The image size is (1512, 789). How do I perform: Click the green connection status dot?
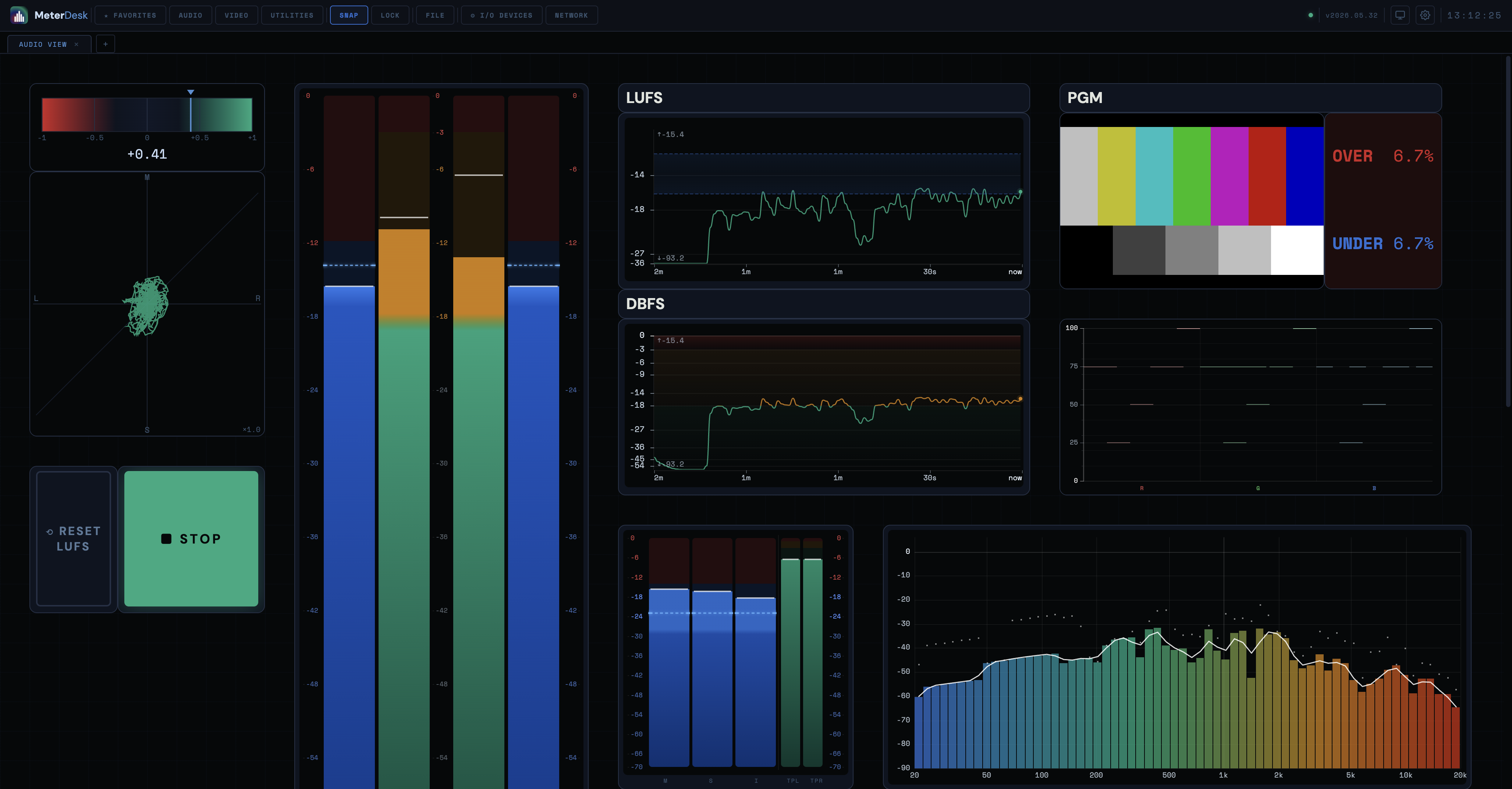tap(1311, 15)
